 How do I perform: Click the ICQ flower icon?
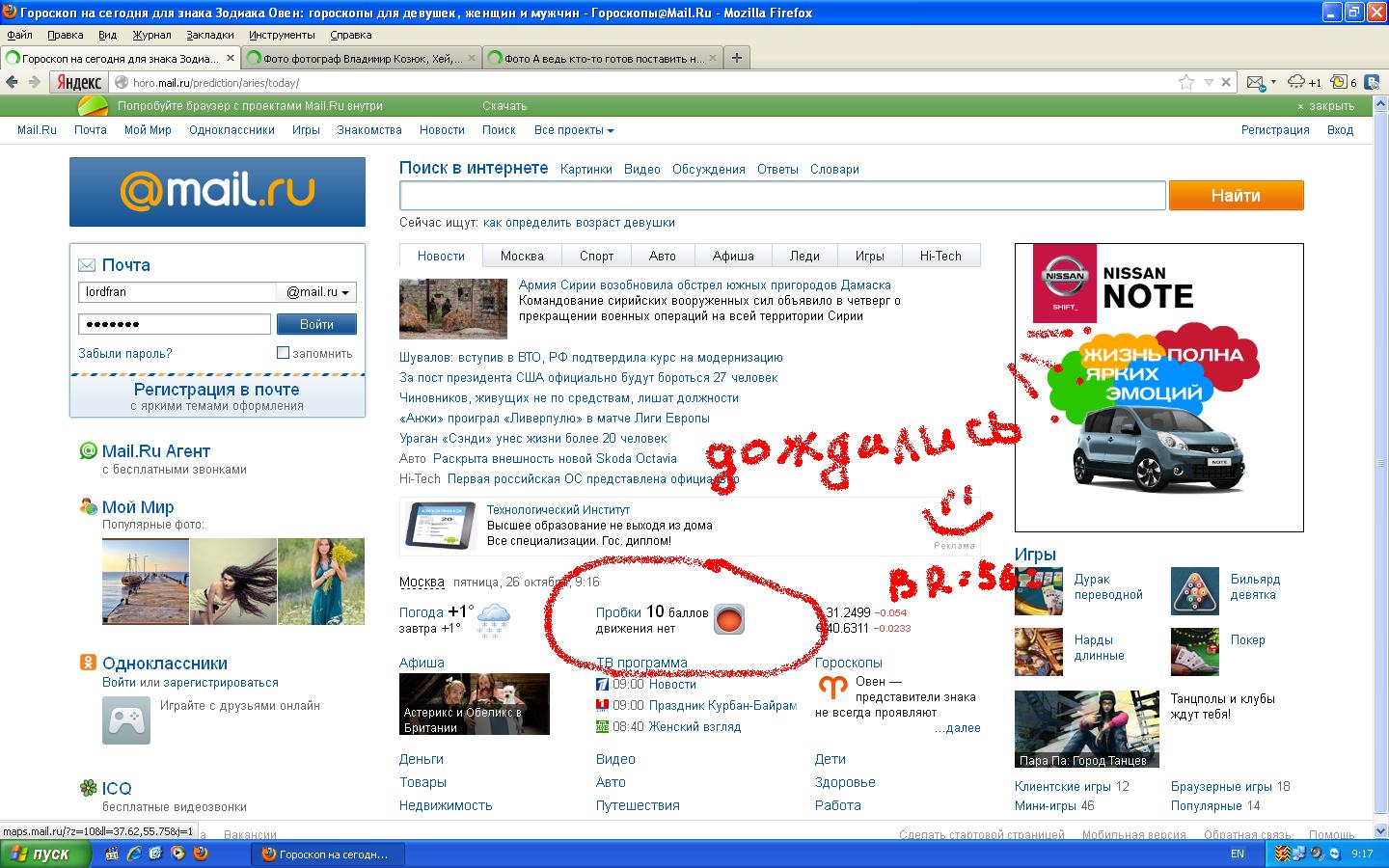pyautogui.click(x=88, y=788)
